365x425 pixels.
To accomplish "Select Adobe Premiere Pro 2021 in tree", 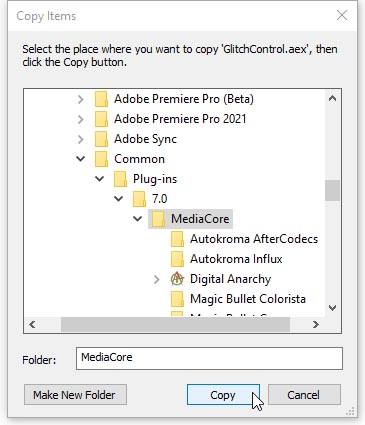I will [x=180, y=119].
